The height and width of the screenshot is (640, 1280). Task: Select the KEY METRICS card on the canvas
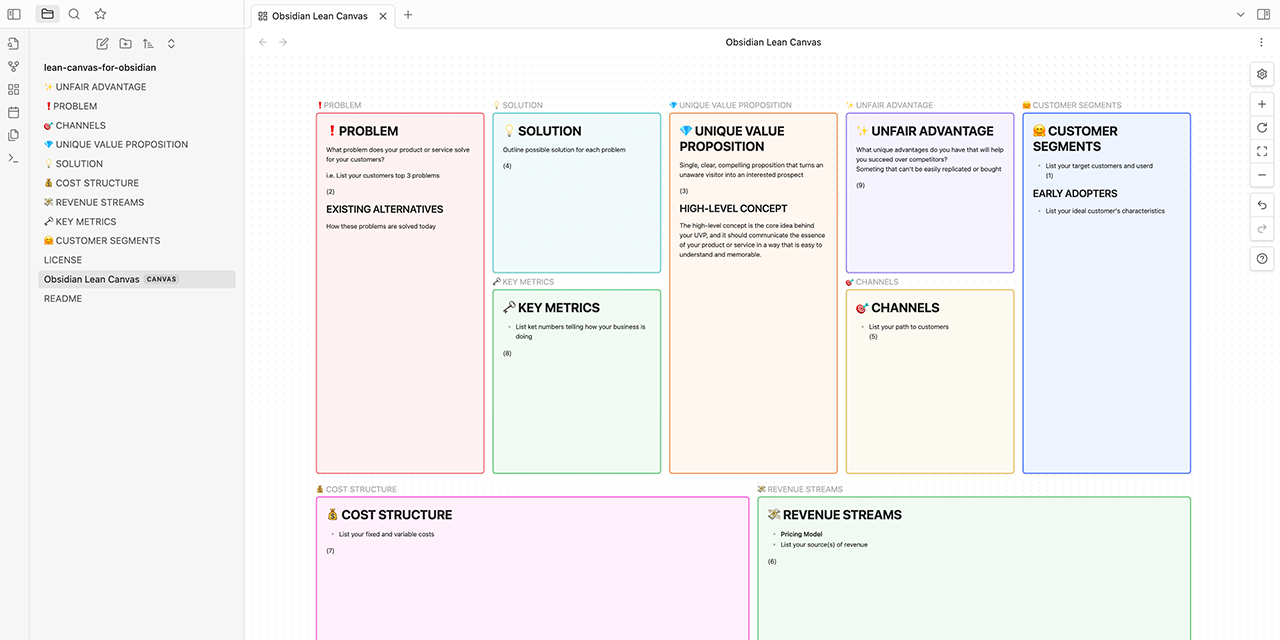click(576, 380)
